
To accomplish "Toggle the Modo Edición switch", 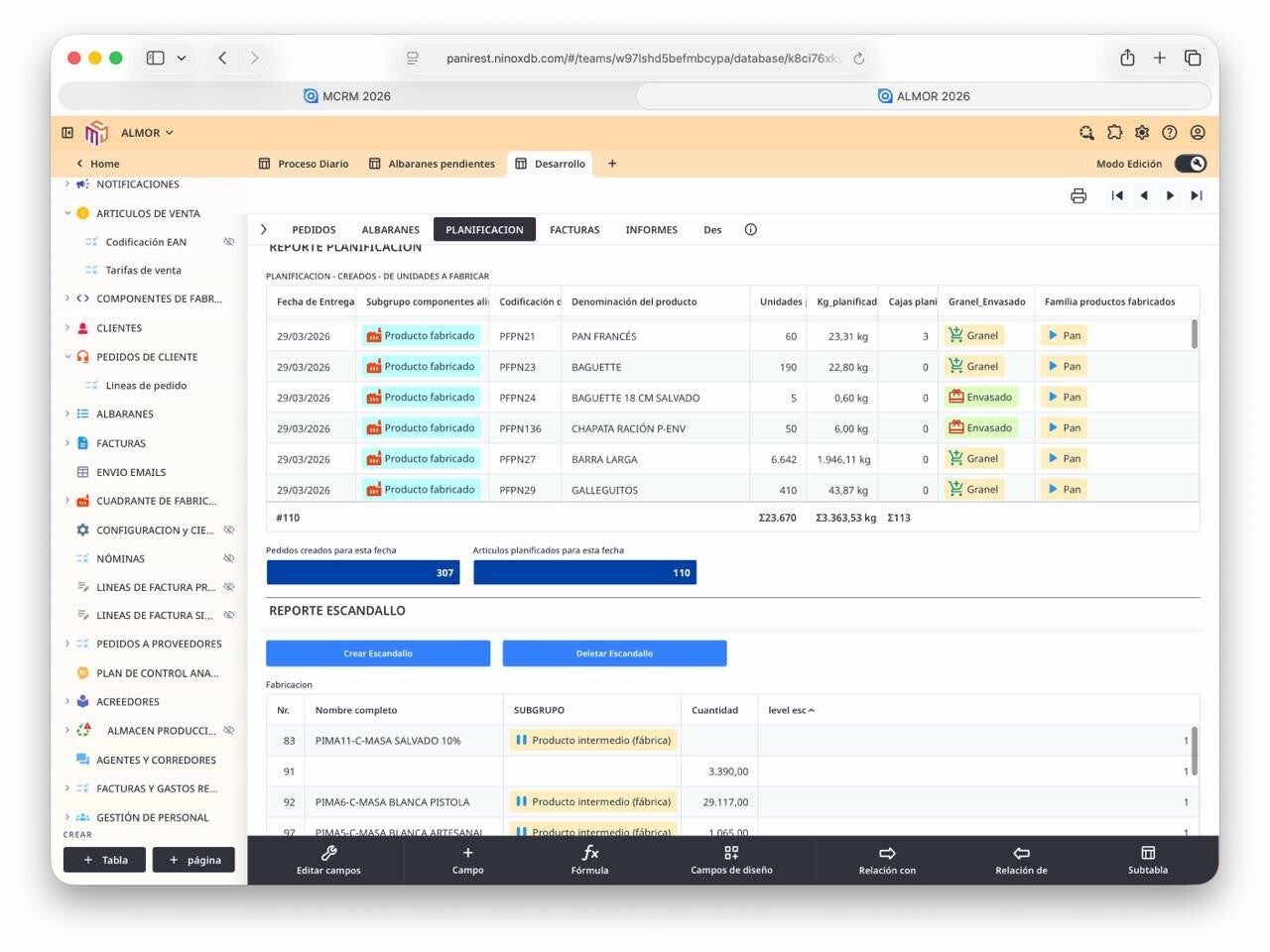I will (1190, 164).
